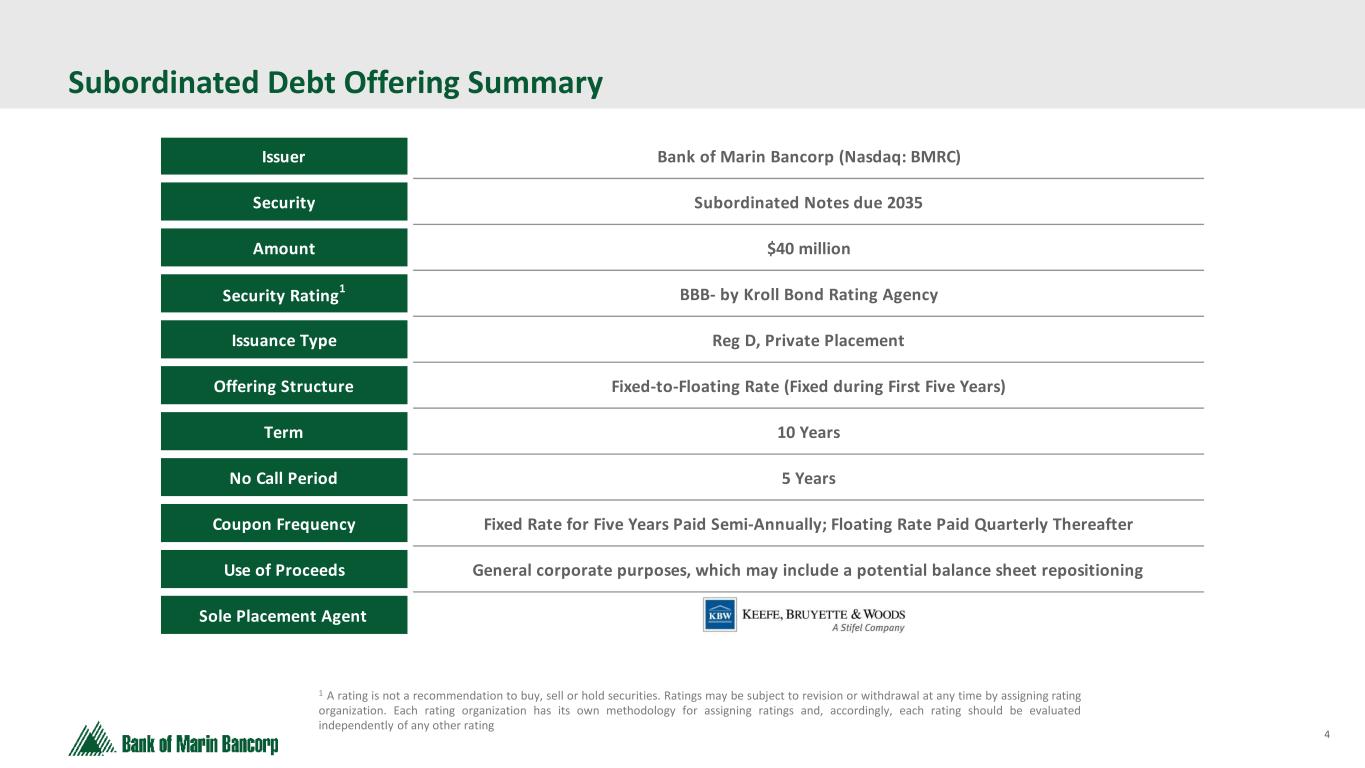Select the Coupon Frequency label box
This screenshot has width=1365, height=768.
coord(284,525)
